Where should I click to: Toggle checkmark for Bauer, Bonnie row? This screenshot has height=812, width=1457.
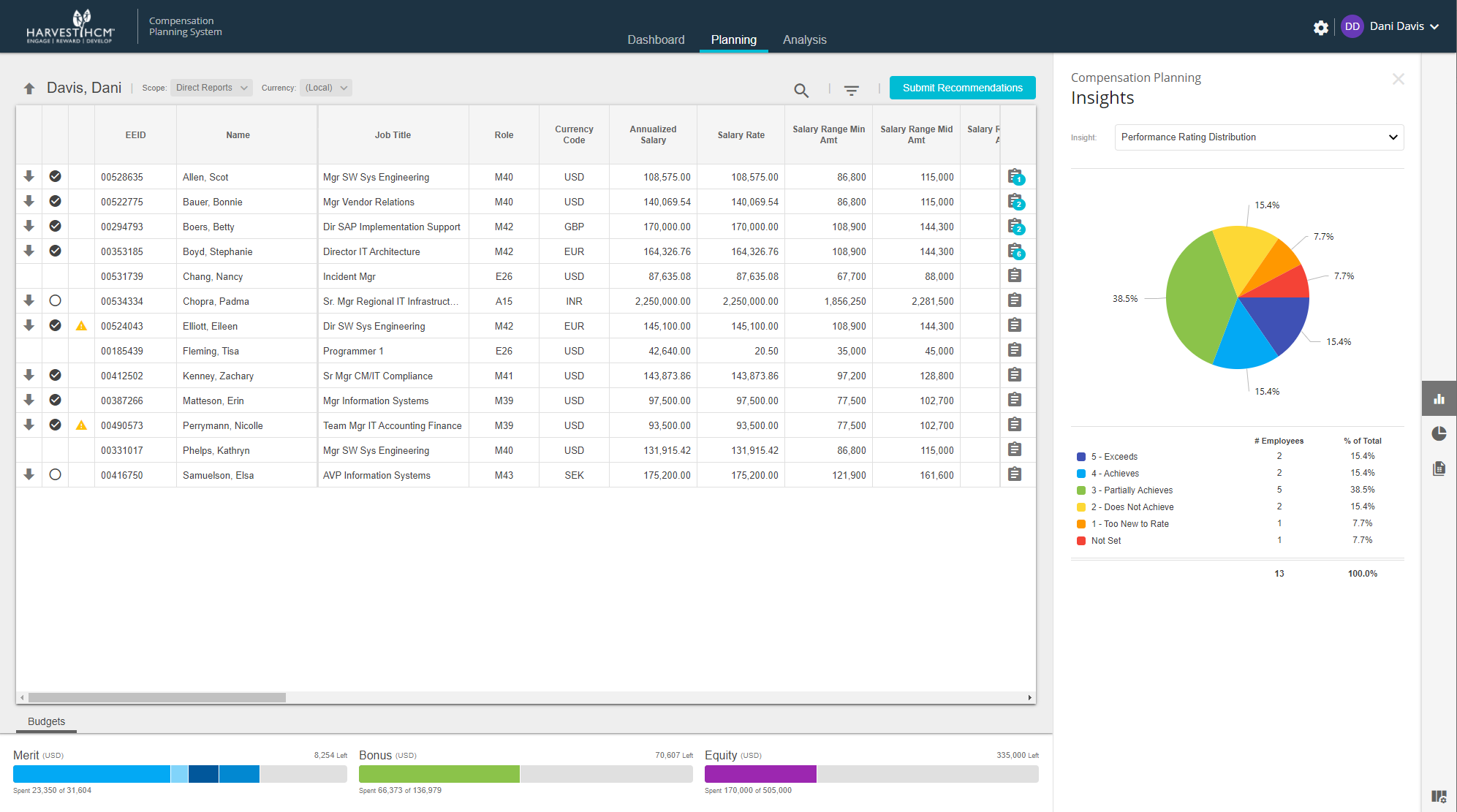55,201
